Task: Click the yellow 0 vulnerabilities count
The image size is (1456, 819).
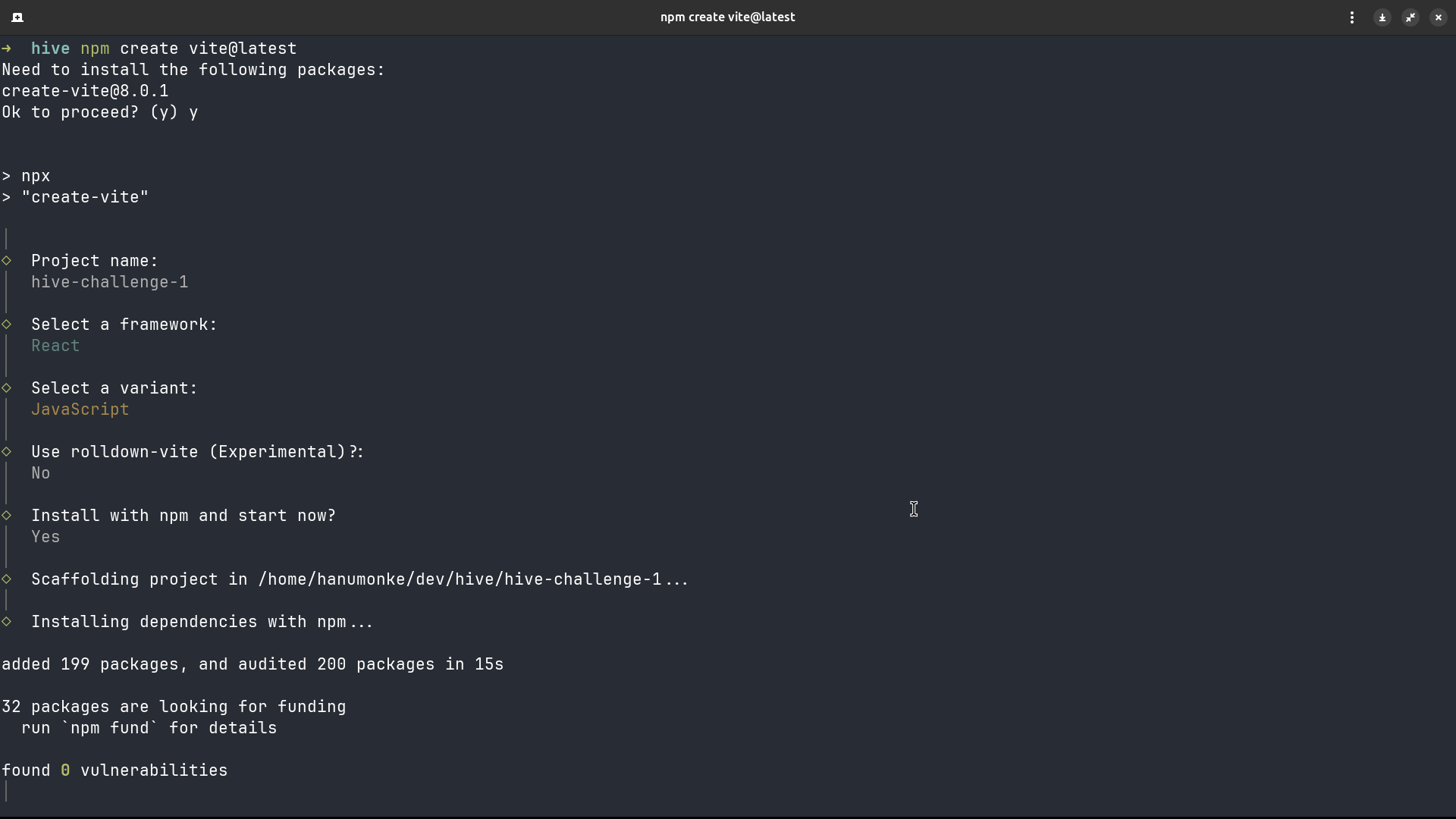Action: pyautogui.click(x=65, y=770)
